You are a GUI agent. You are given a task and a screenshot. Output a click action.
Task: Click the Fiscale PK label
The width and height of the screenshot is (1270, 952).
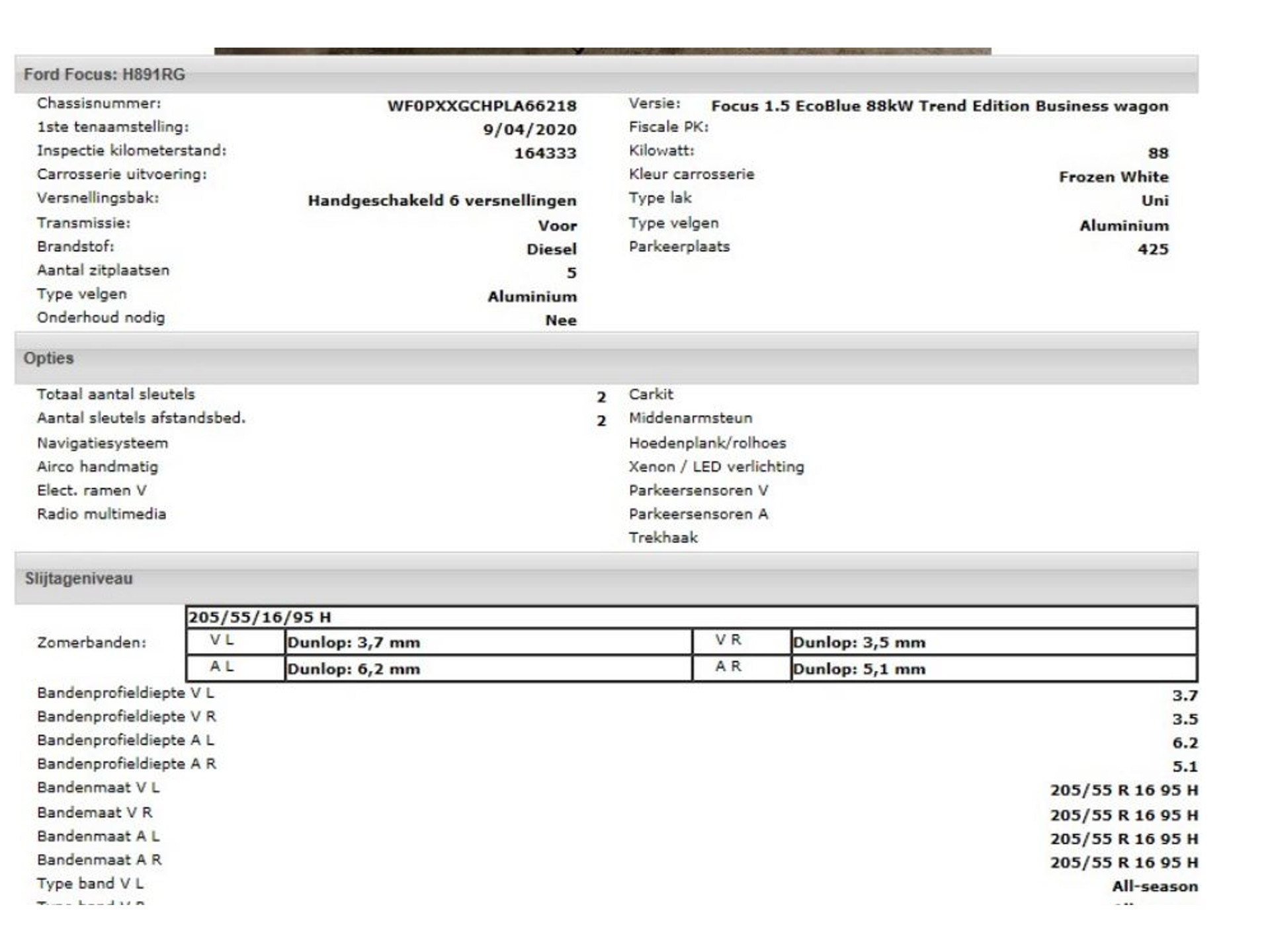pyautogui.click(x=668, y=127)
